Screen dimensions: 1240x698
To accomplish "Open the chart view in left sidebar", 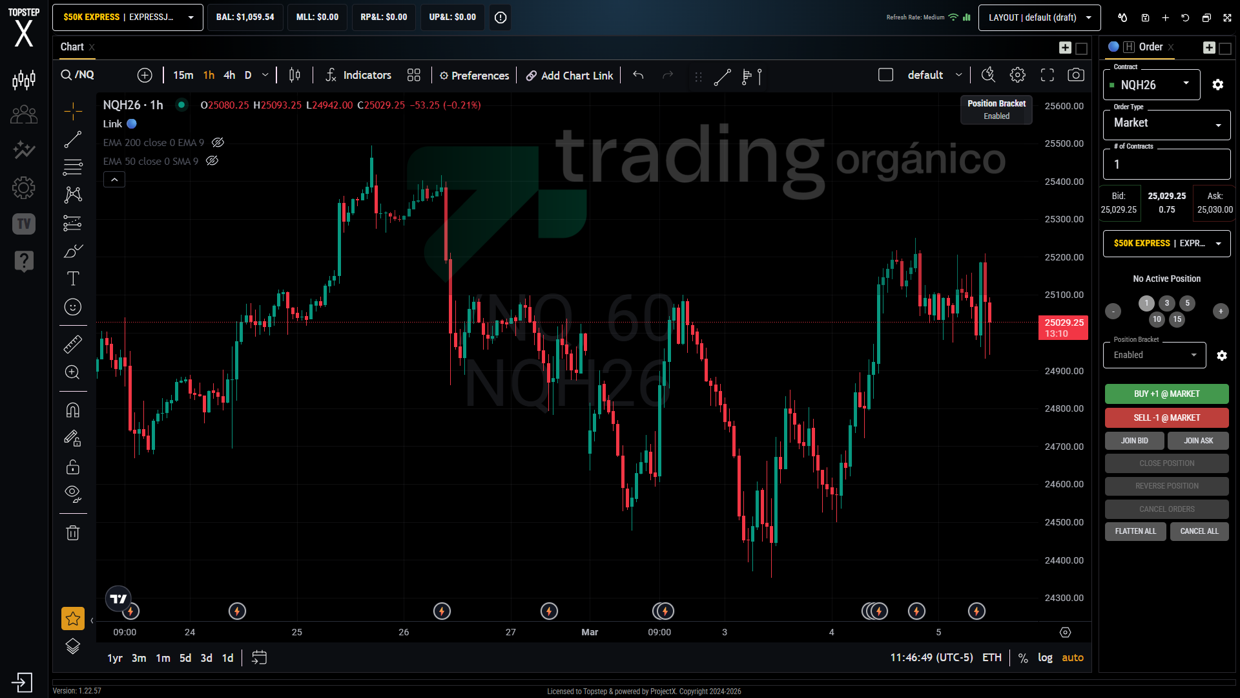I will click(x=24, y=80).
